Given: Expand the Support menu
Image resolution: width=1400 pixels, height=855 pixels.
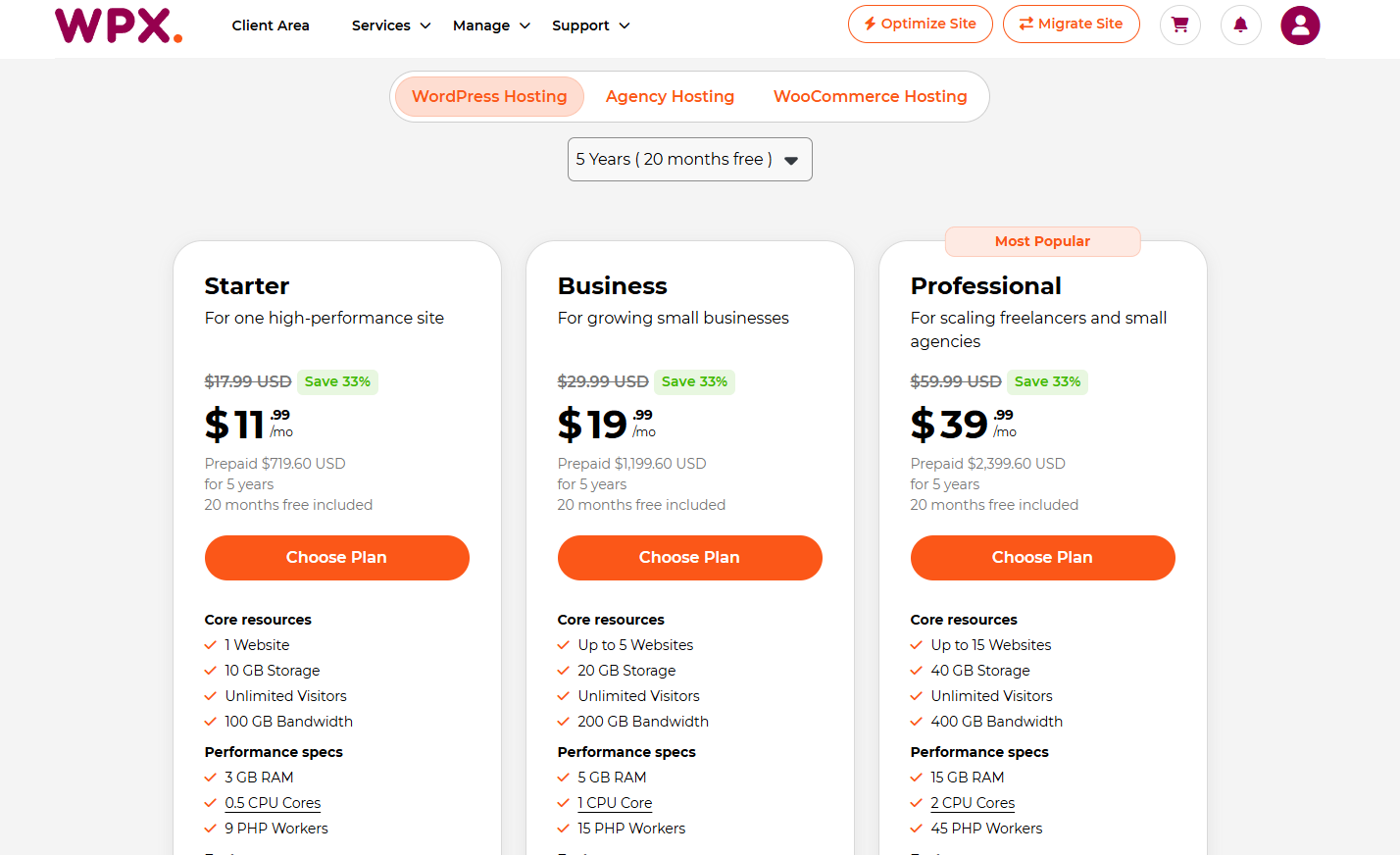Looking at the screenshot, I should coord(590,25).
